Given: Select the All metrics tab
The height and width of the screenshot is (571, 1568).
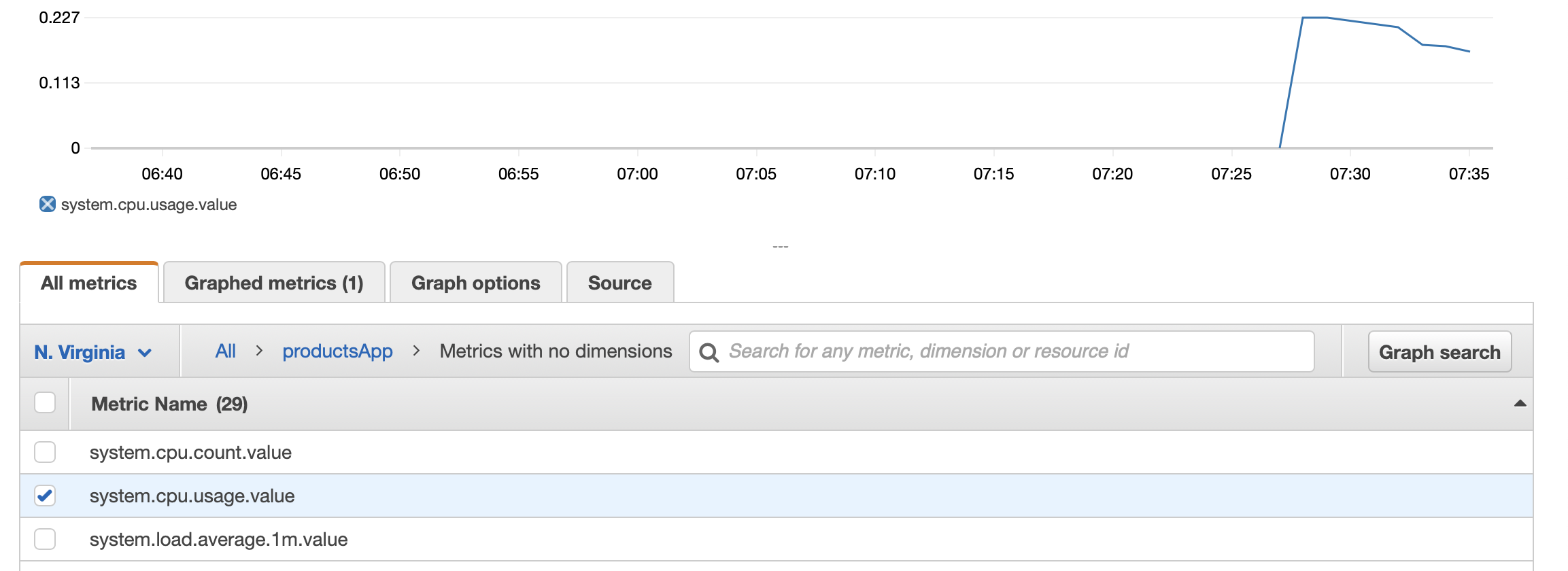Looking at the screenshot, I should (89, 283).
